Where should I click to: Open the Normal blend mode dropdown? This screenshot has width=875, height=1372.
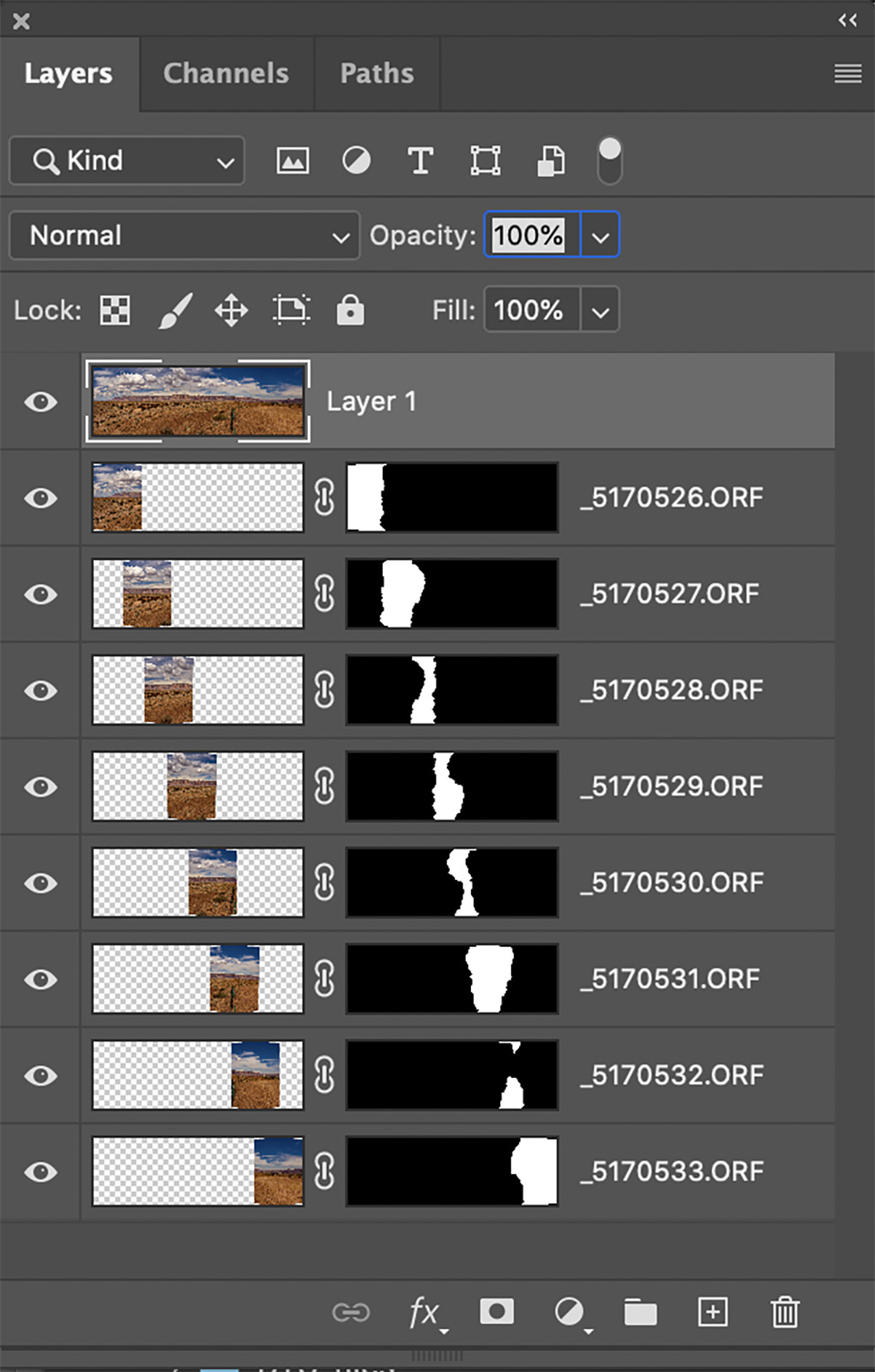click(184, 235)
